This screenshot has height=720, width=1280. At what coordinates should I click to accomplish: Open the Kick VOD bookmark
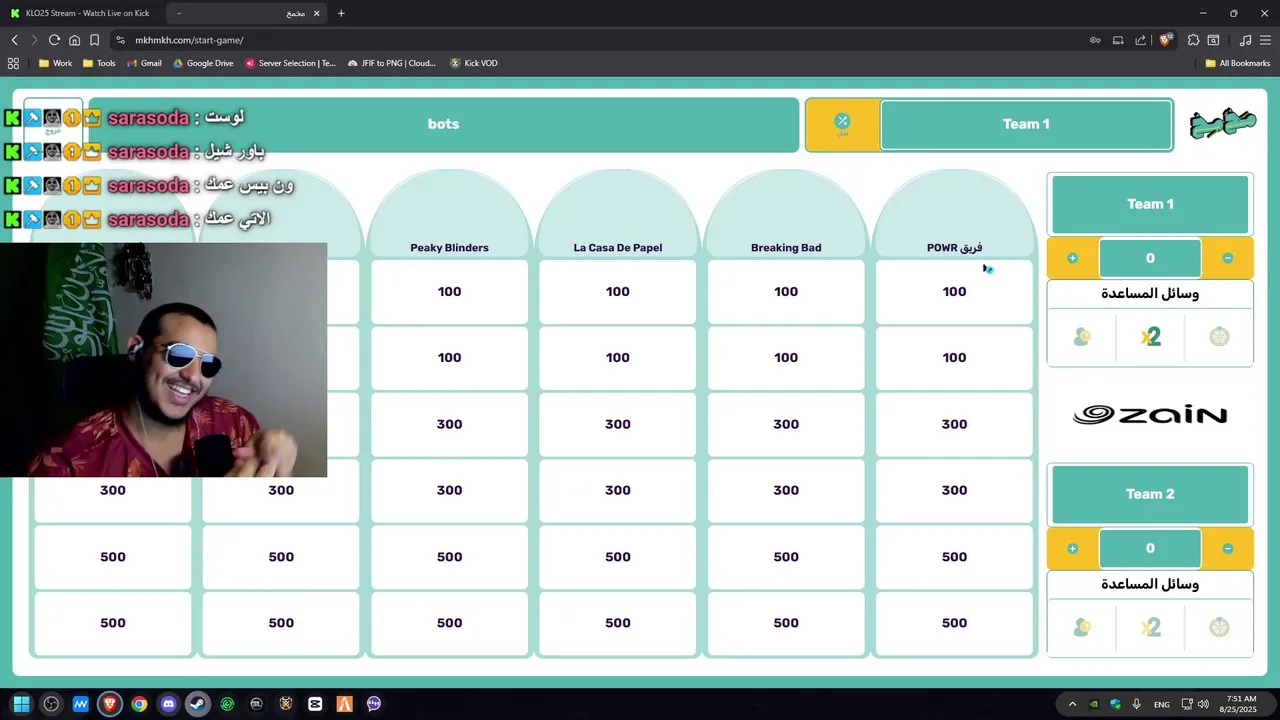point(473,63)
